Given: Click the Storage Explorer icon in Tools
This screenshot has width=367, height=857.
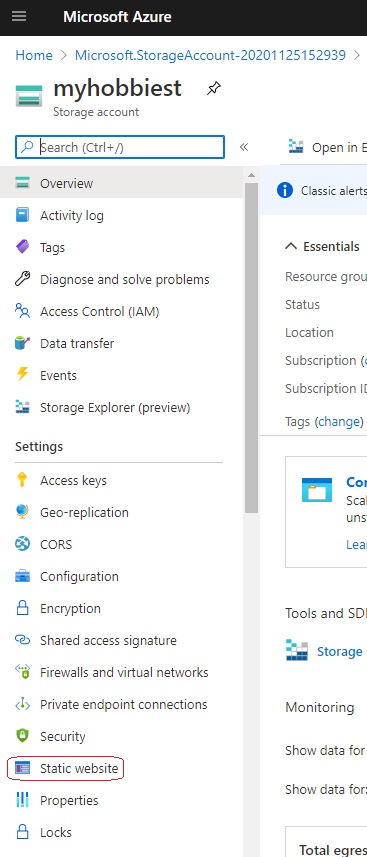Looking at the screenshot, I should pyautogui.click(x=297, y=650).
